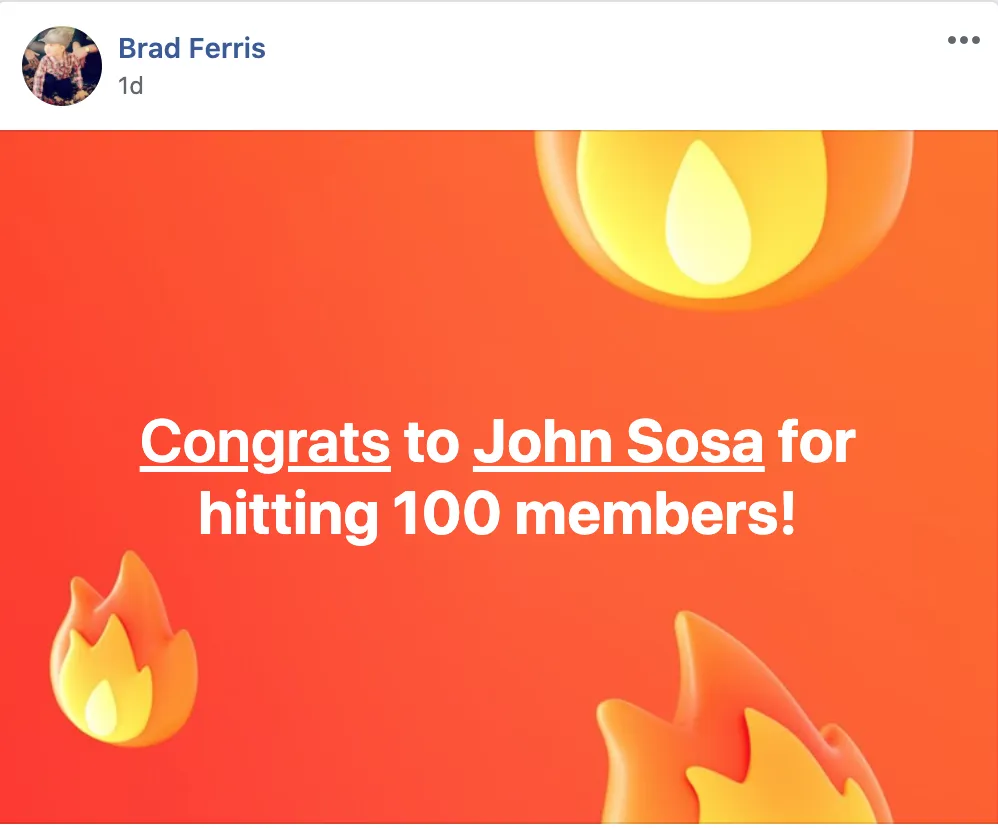Click the word "to" between Congrats and John
Screen dimensions: 998x828
pos(432,444)
